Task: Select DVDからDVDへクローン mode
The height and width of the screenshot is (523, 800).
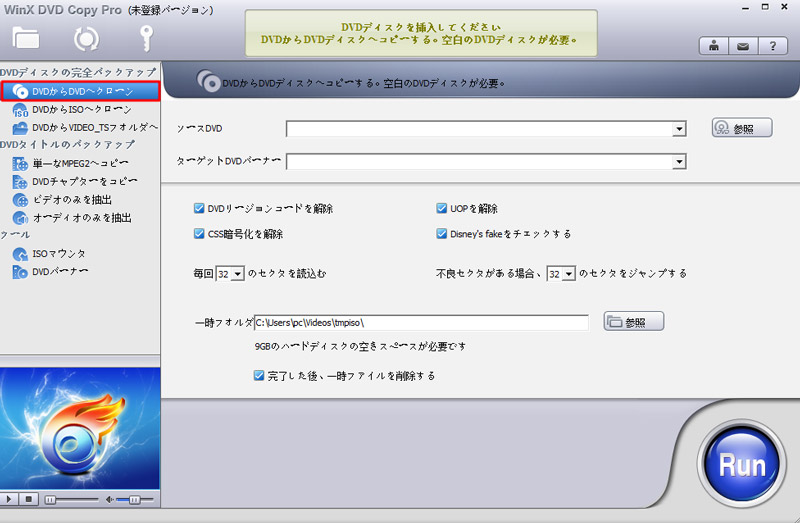Action: click(x=81, y=91)
